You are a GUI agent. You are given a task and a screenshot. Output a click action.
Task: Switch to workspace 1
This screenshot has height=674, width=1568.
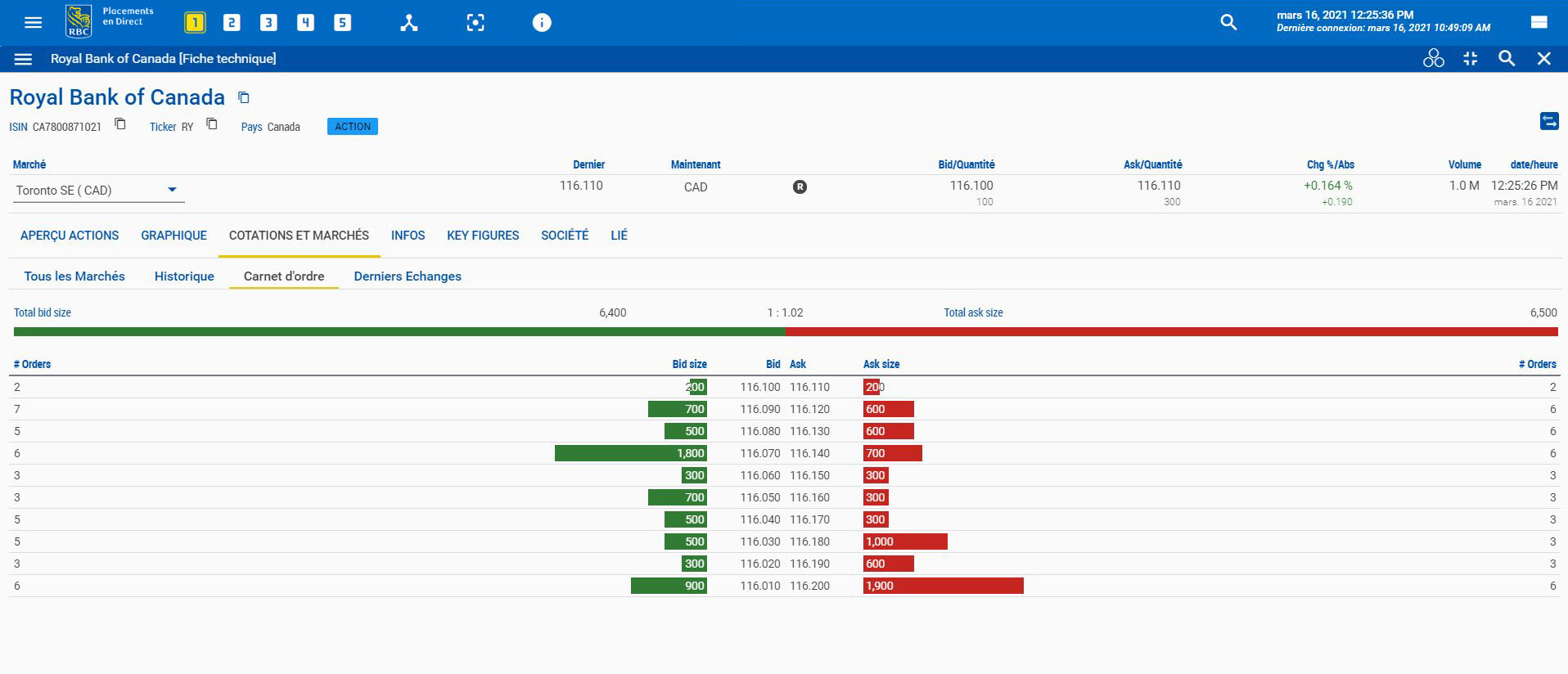[x=195, y=23]
